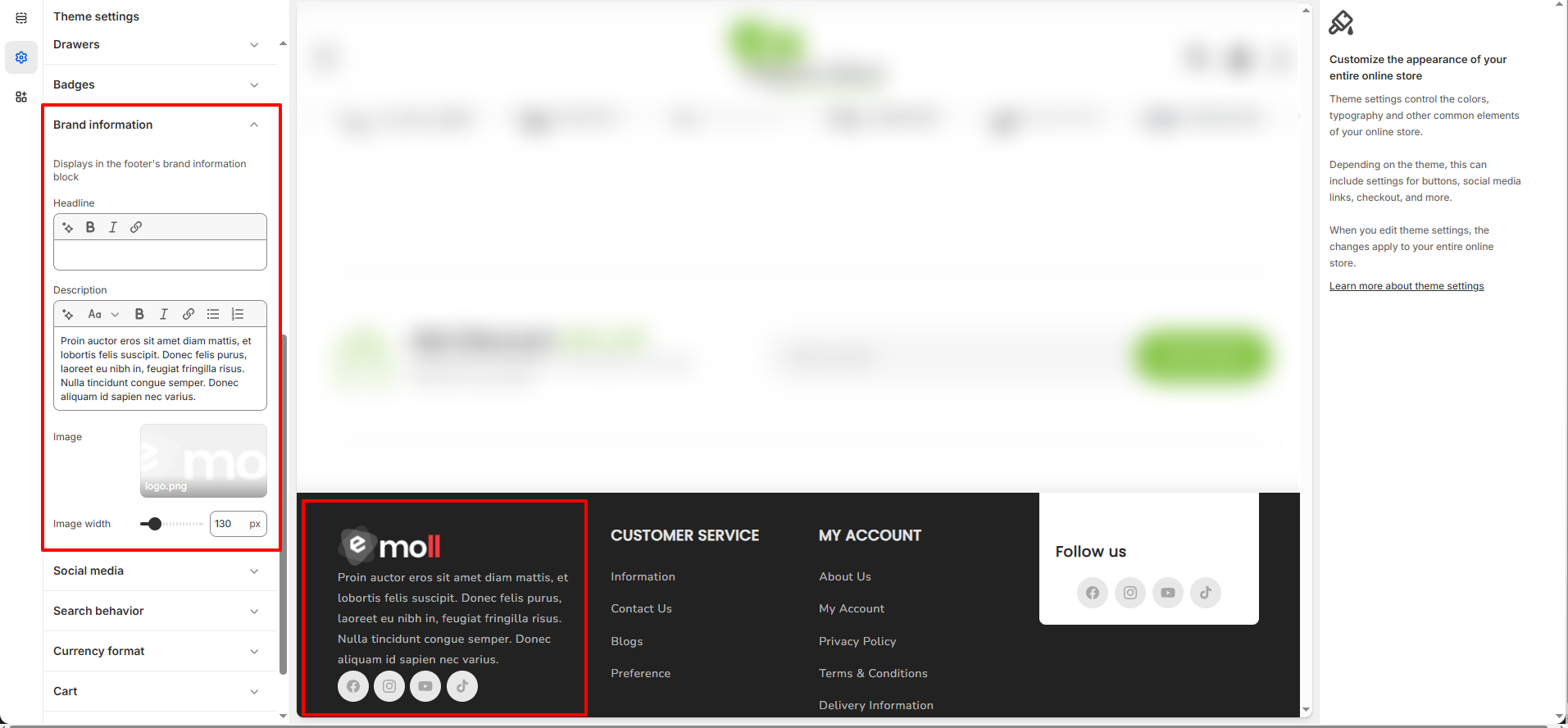
Task: Click the TikTok icon under brand description
Action: [x=462, y=686]
